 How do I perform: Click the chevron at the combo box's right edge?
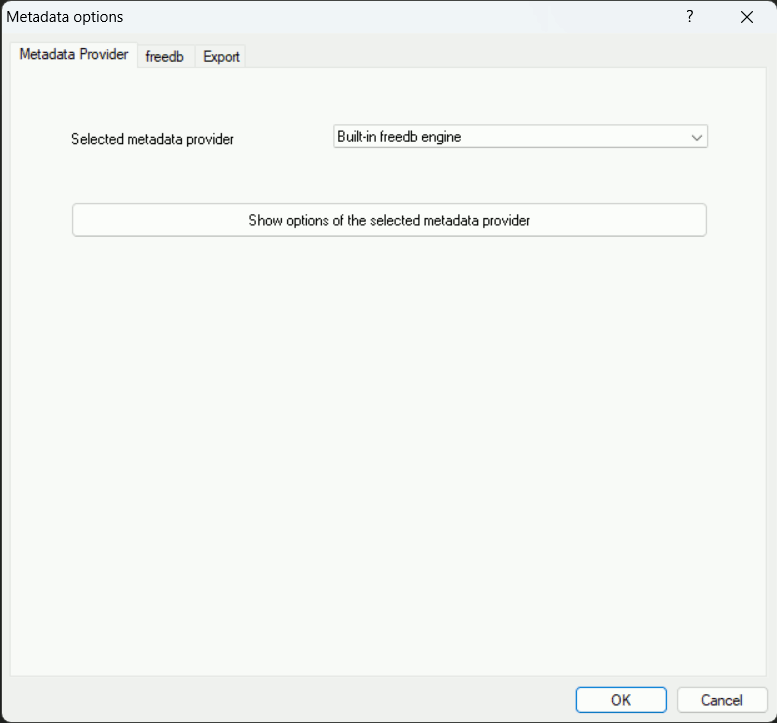(x=696, y=138)
